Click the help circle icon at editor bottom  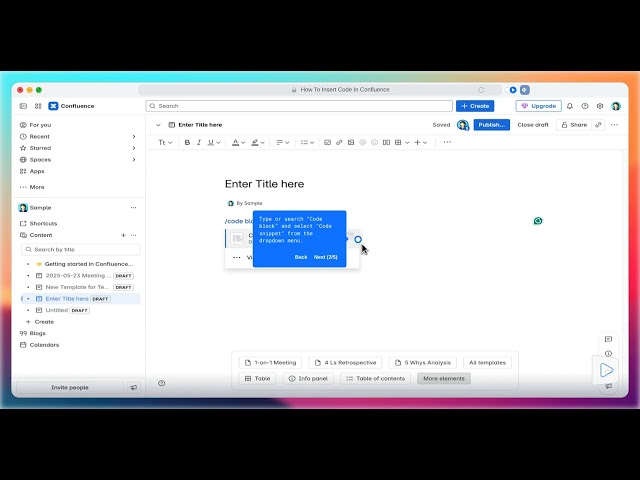[x=162, y=383]
